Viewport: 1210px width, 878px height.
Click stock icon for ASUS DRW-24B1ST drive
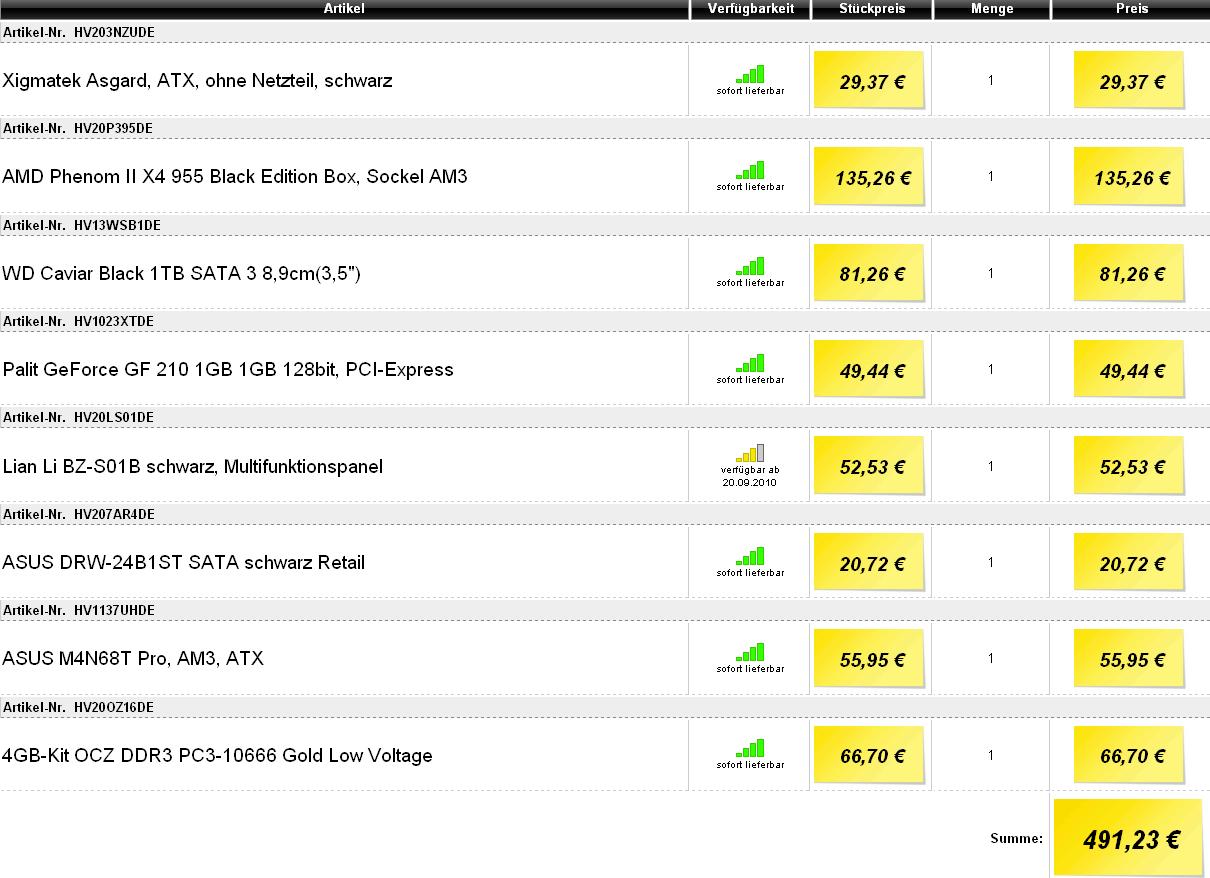[x=750, y=557]
